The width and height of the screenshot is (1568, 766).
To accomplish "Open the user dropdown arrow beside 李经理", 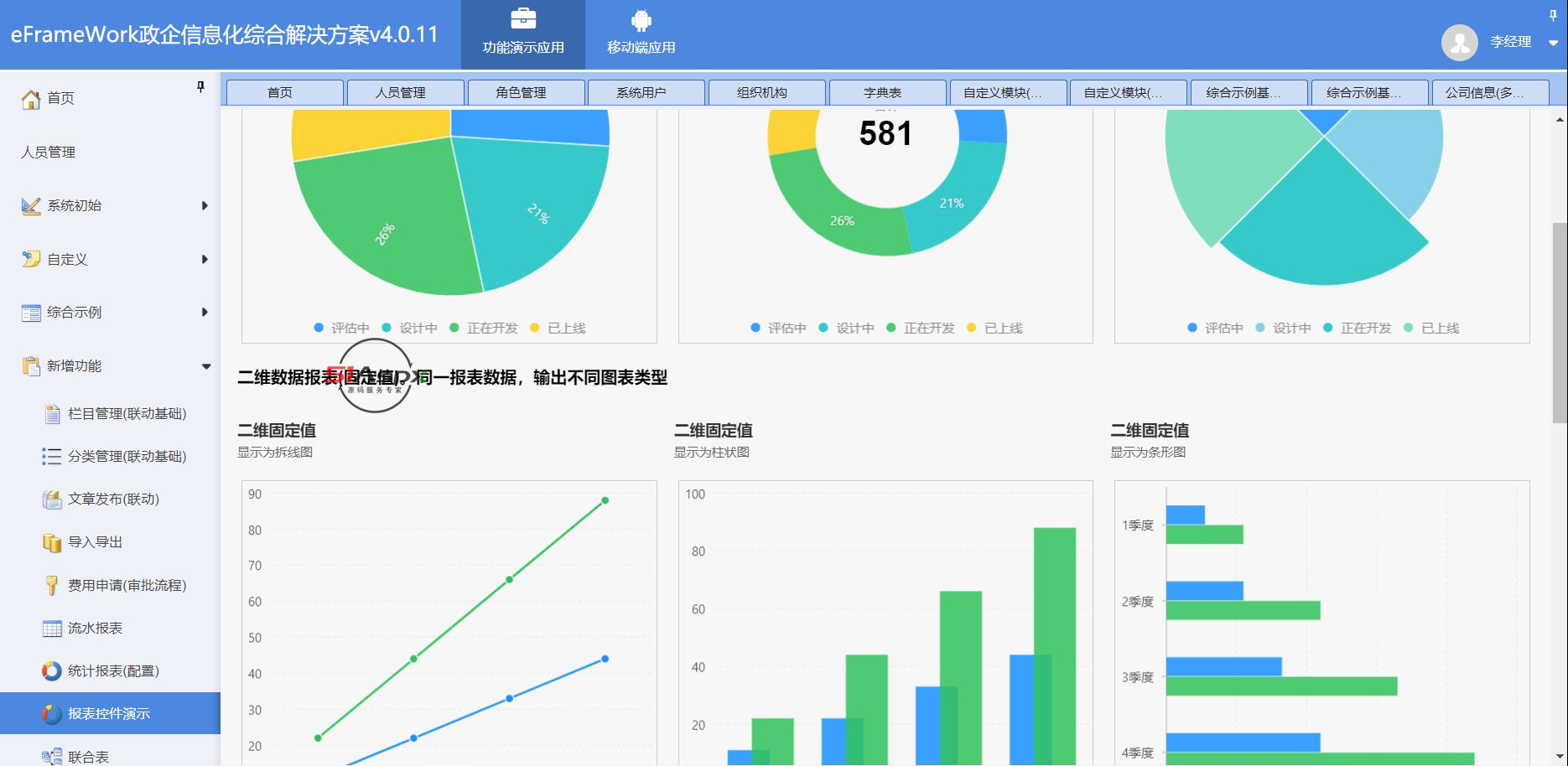I will 1553,43.
